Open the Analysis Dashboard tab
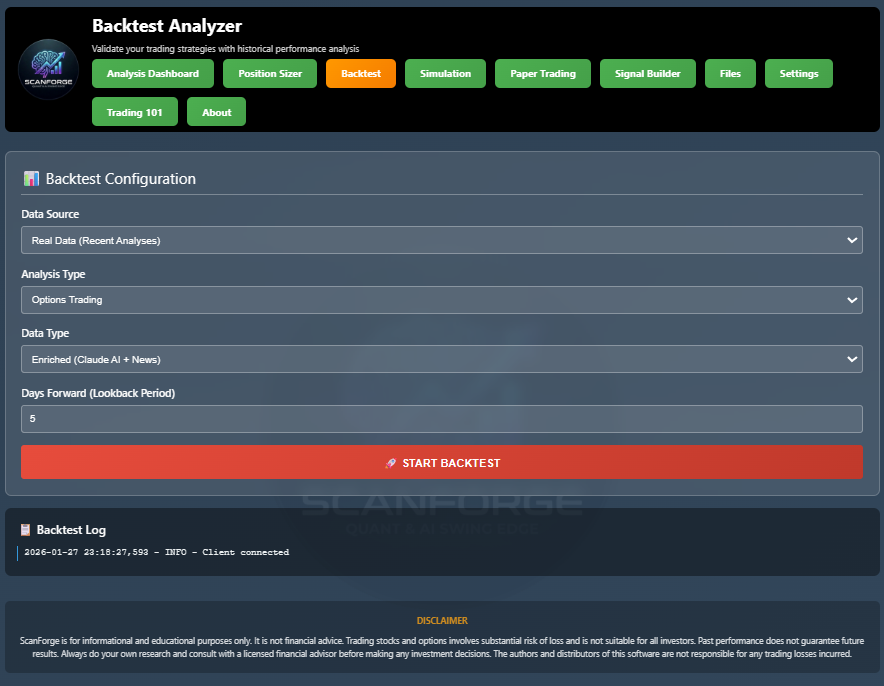Viewport: 884px width, 686px height. tap(153, 73)
